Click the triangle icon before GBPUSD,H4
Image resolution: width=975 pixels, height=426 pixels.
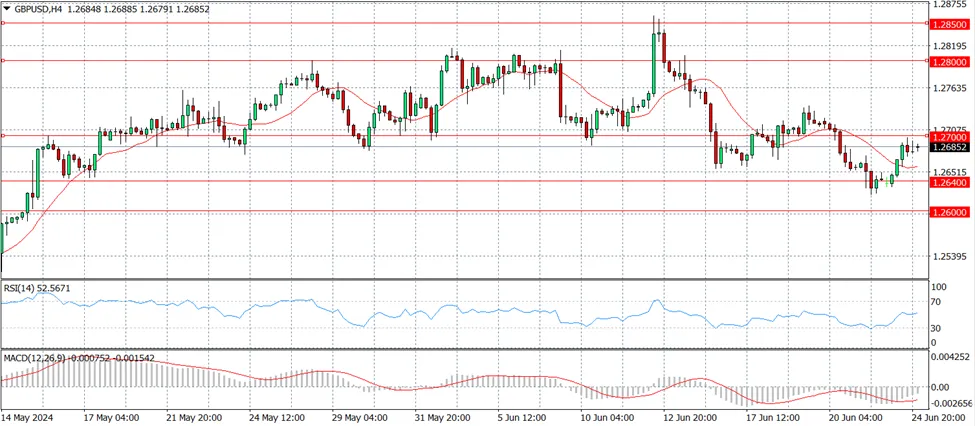point(6,9)
